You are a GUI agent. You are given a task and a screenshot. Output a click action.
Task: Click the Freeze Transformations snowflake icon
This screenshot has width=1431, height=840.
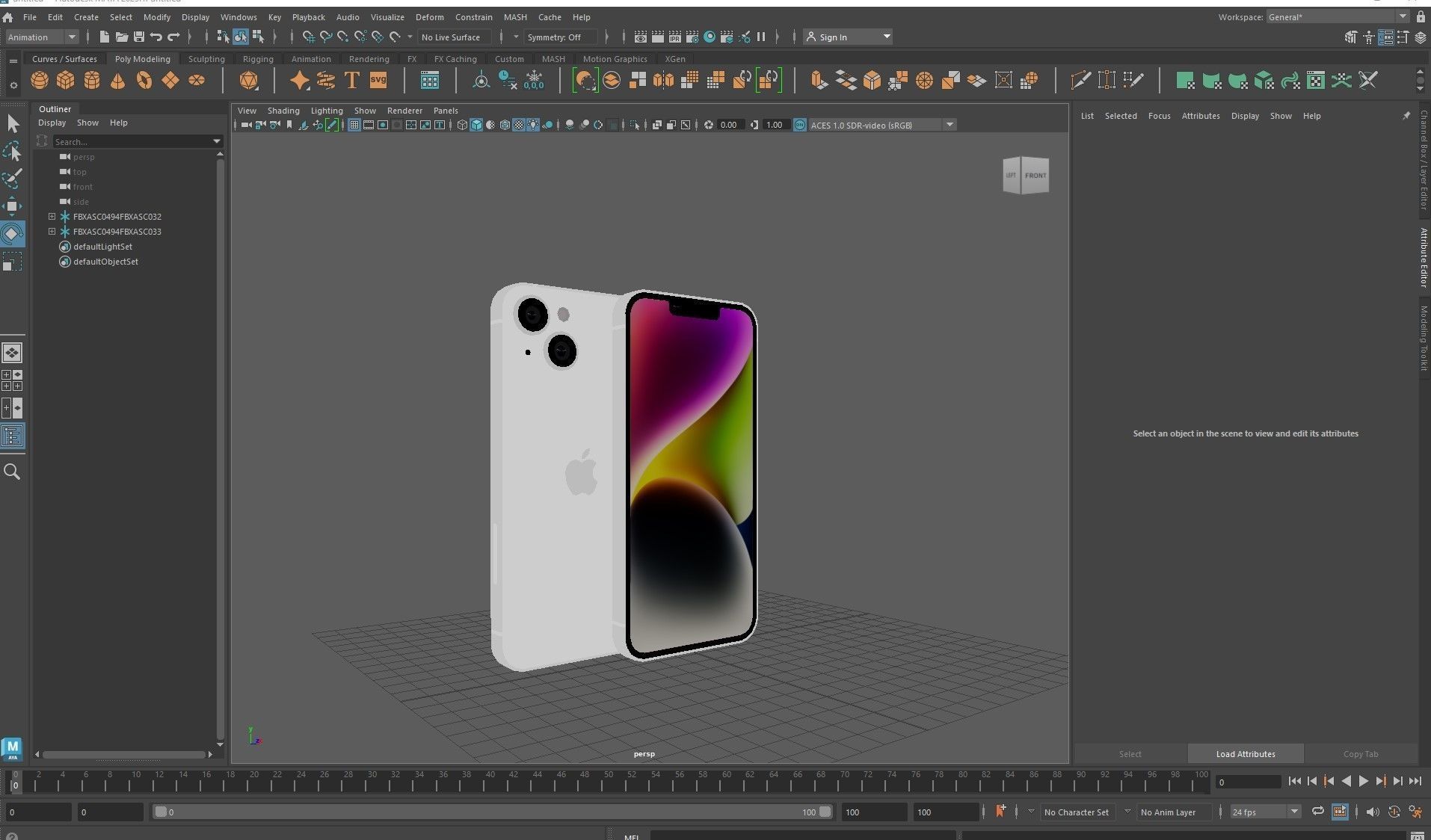(534, 80)
